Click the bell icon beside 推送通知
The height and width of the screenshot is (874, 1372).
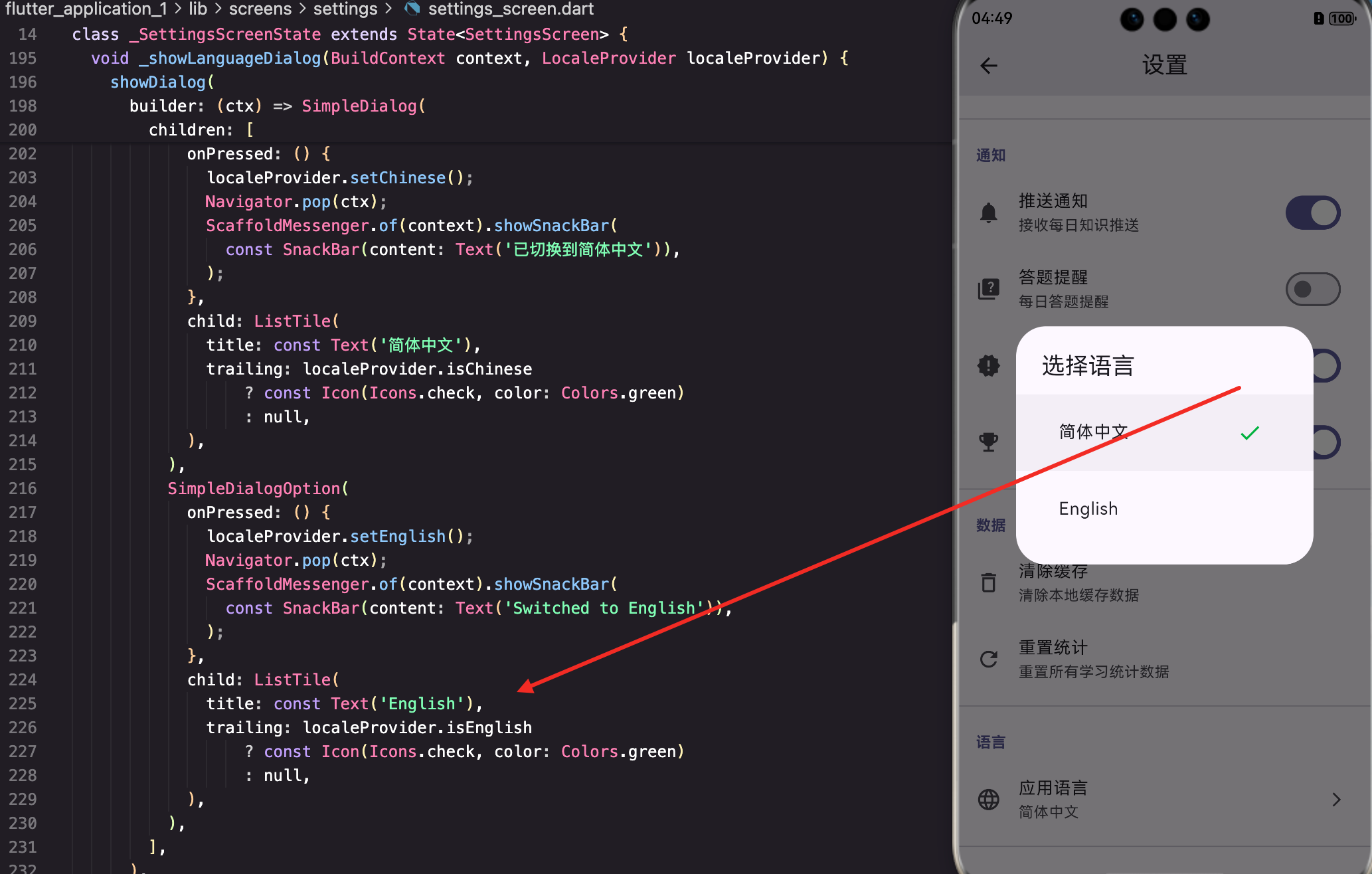[x=989, y=213]
